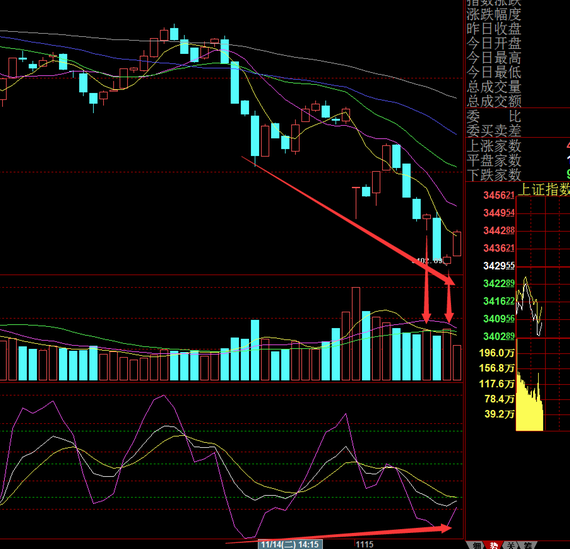Click the 下跌家数 label
This screenshot has width=570, height=549.
point(494,175)
